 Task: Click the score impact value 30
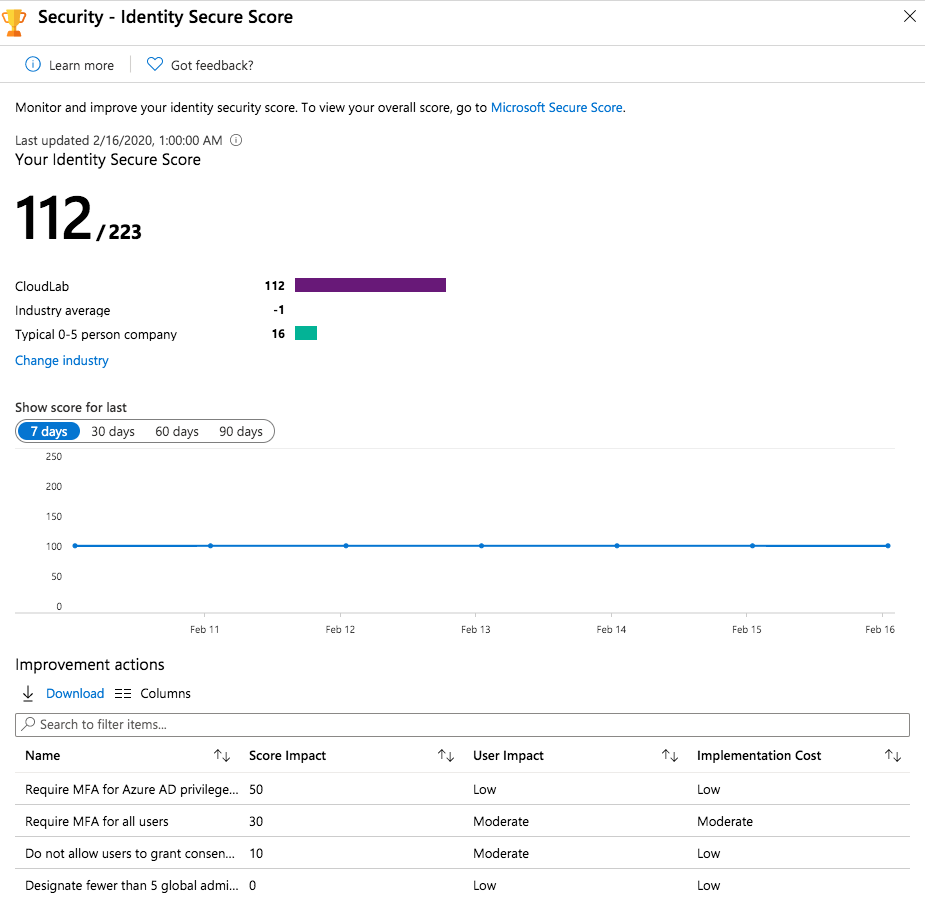pos(256,821)
